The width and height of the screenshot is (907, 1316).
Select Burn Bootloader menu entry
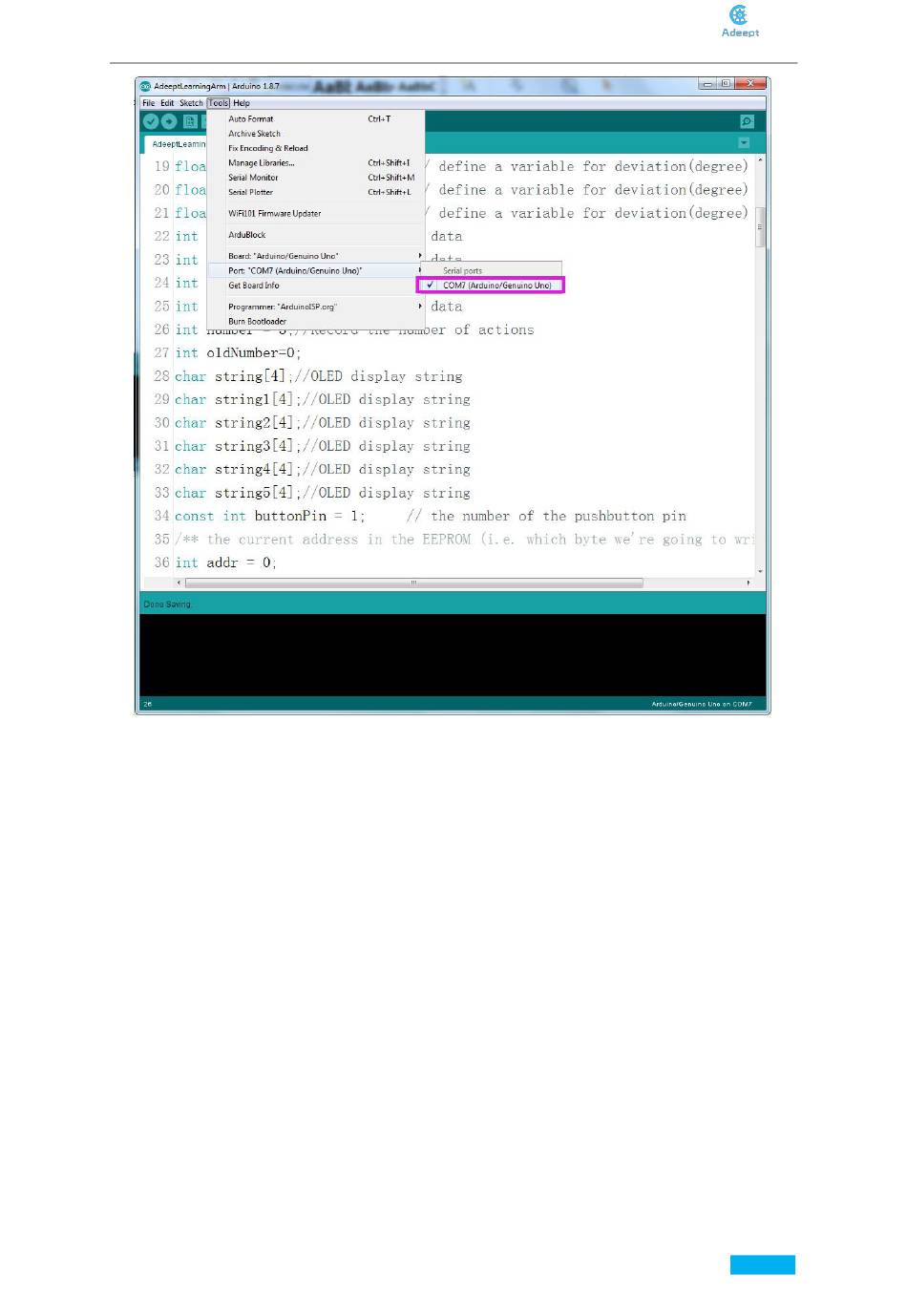click(x=316, y=321)
